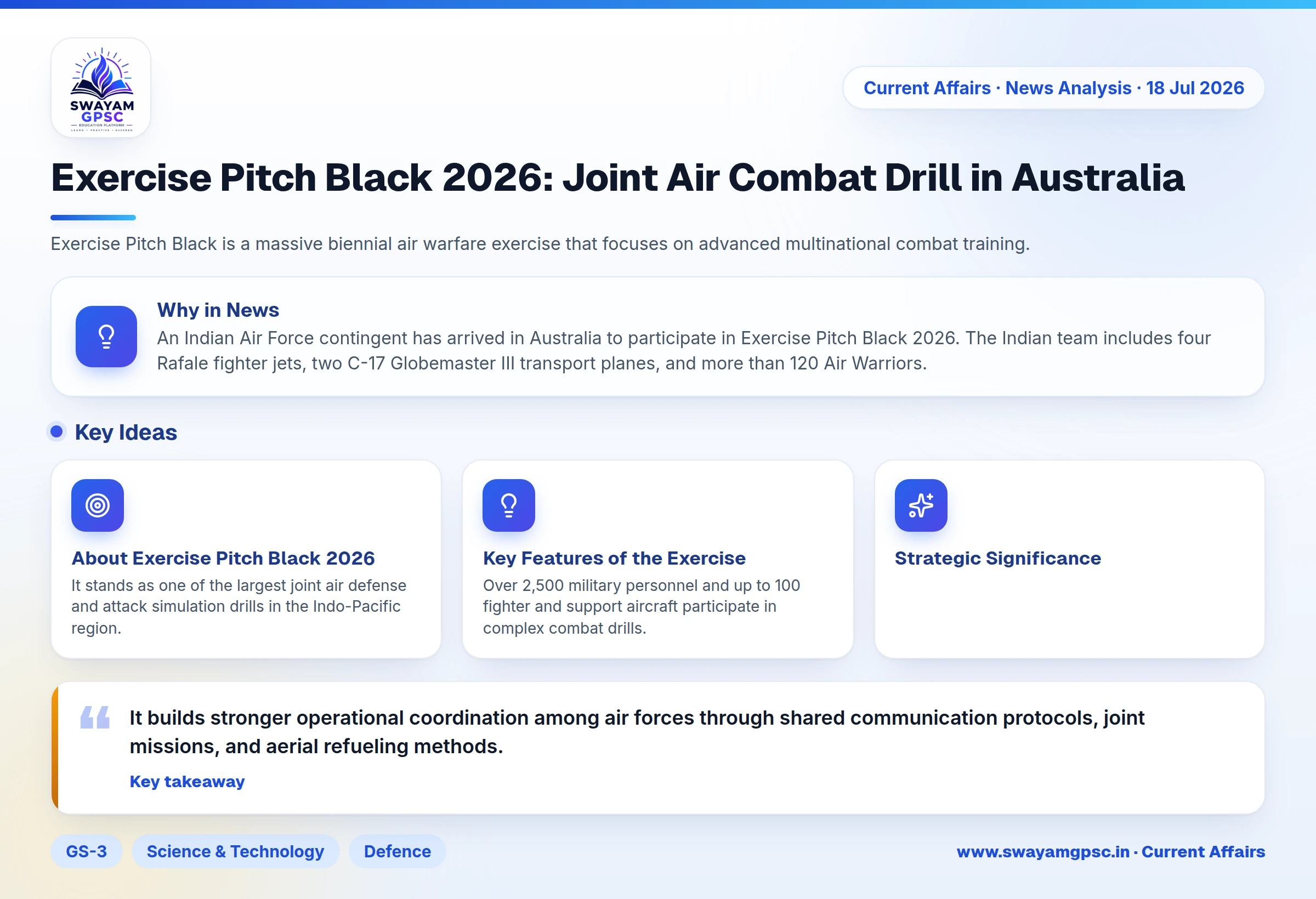The image size is (1316, 899).
Task: Click the text about largest joint air defense drills
Action: click(239, 606)
